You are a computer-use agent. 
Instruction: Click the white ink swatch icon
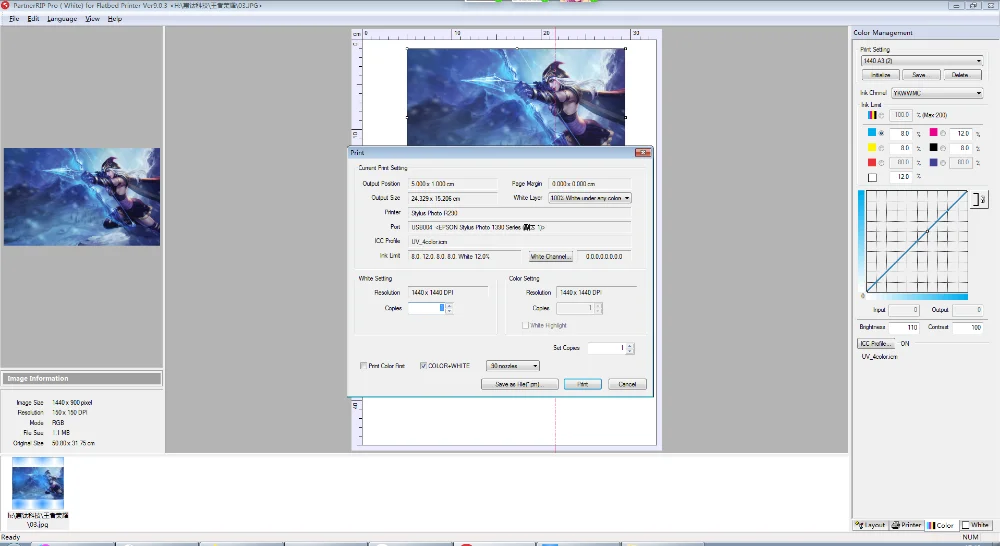[872, 177]
